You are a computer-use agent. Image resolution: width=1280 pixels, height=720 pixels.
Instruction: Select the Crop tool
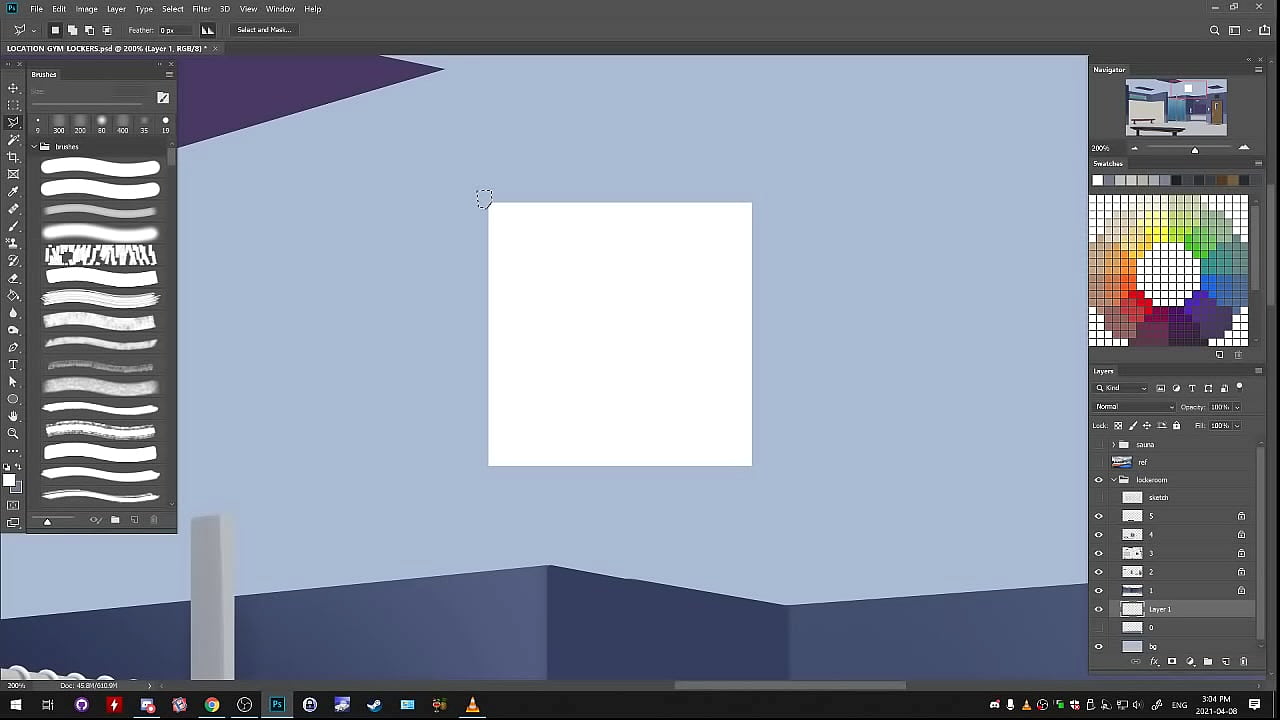coord(13,157)
